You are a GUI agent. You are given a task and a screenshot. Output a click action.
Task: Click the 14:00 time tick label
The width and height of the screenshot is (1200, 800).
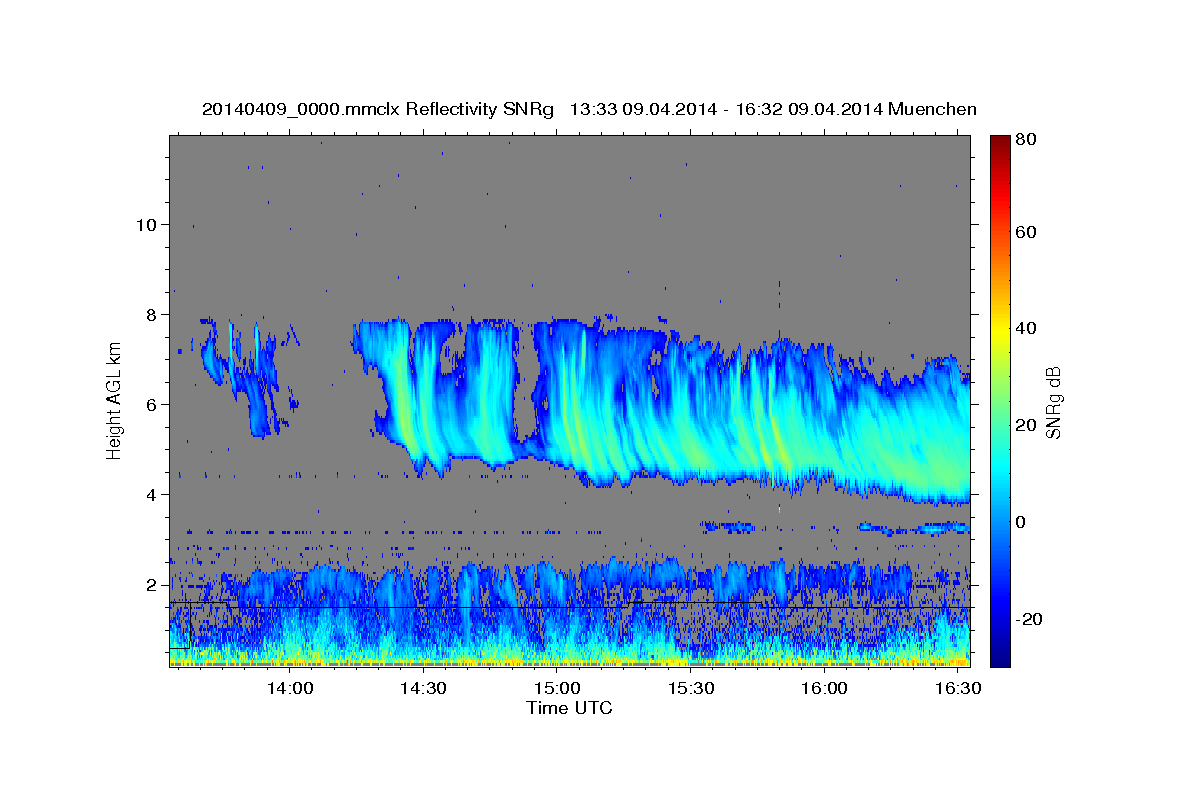[x=291, y=689]
